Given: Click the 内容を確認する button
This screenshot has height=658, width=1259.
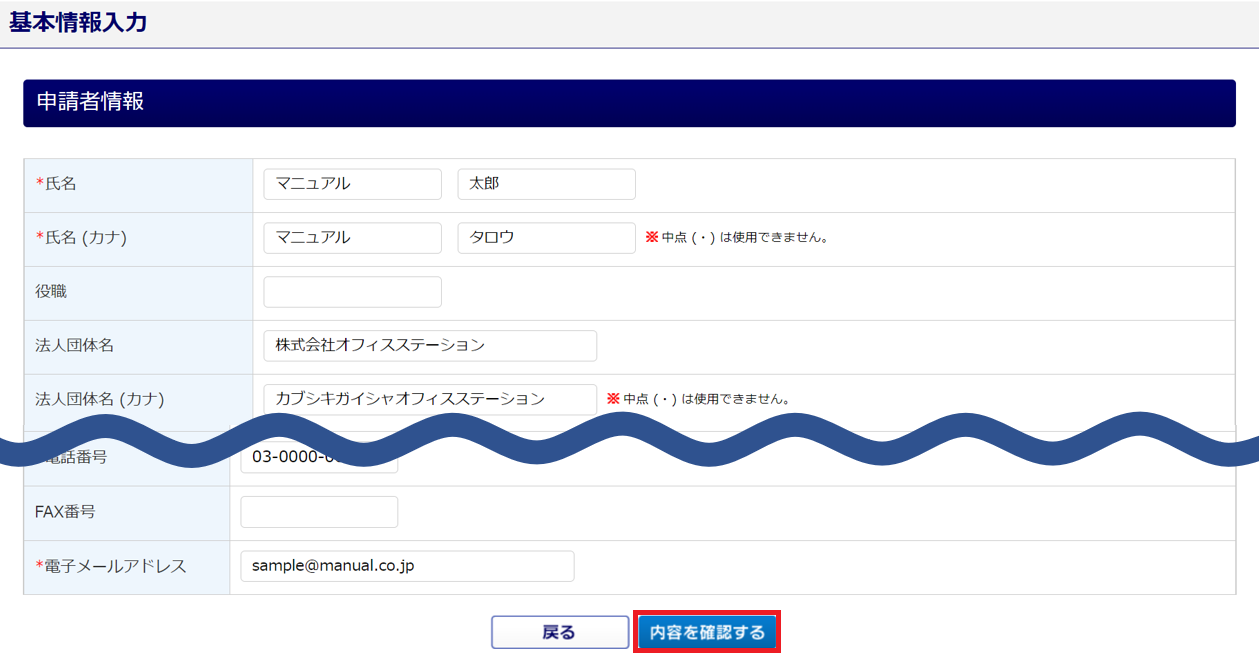Looking at the screenshot, I should point(706,632).
